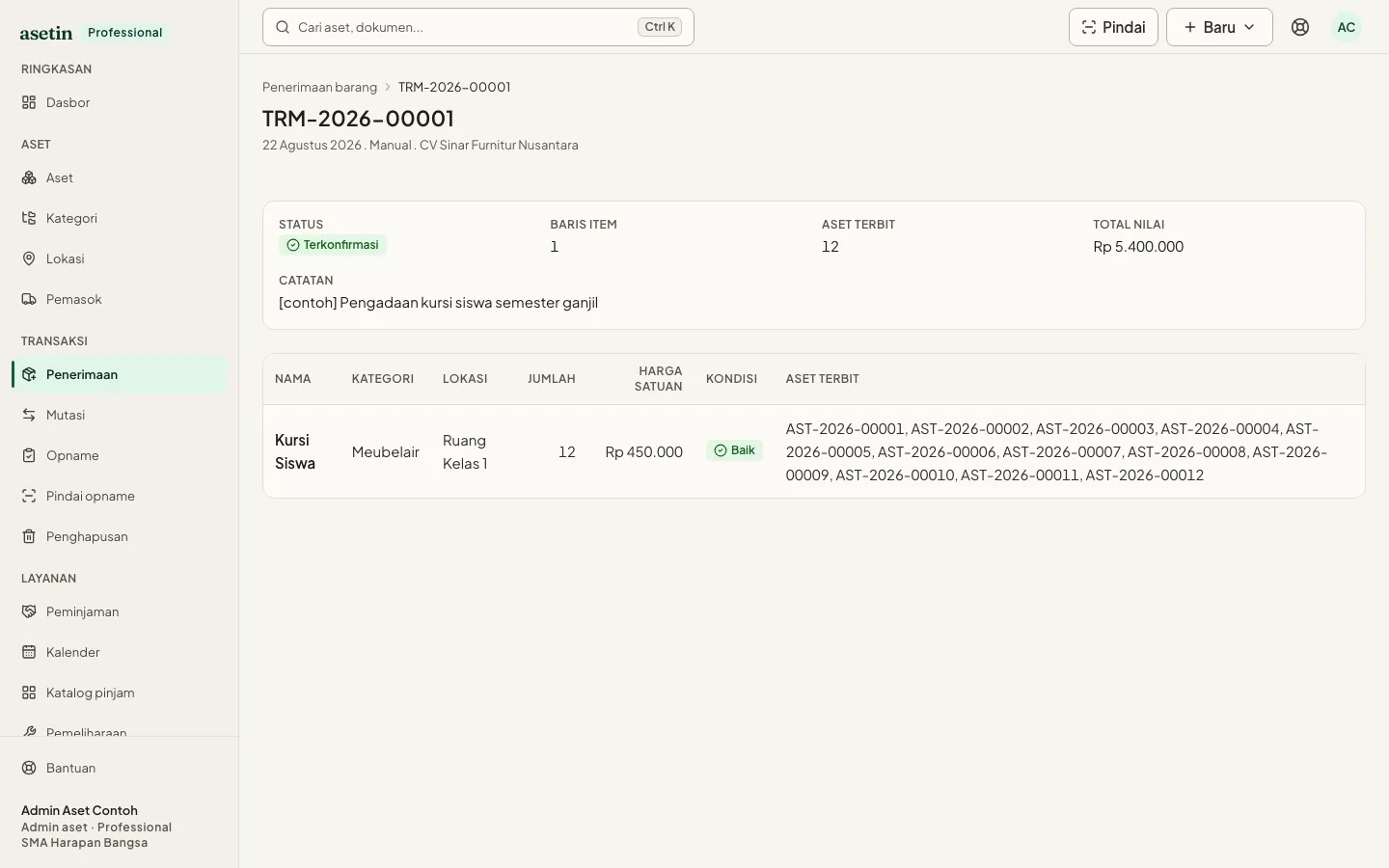Go back via Penerimaan barang breadcrumb
The image size is (1389, 868).
click(x=319, y=87)
